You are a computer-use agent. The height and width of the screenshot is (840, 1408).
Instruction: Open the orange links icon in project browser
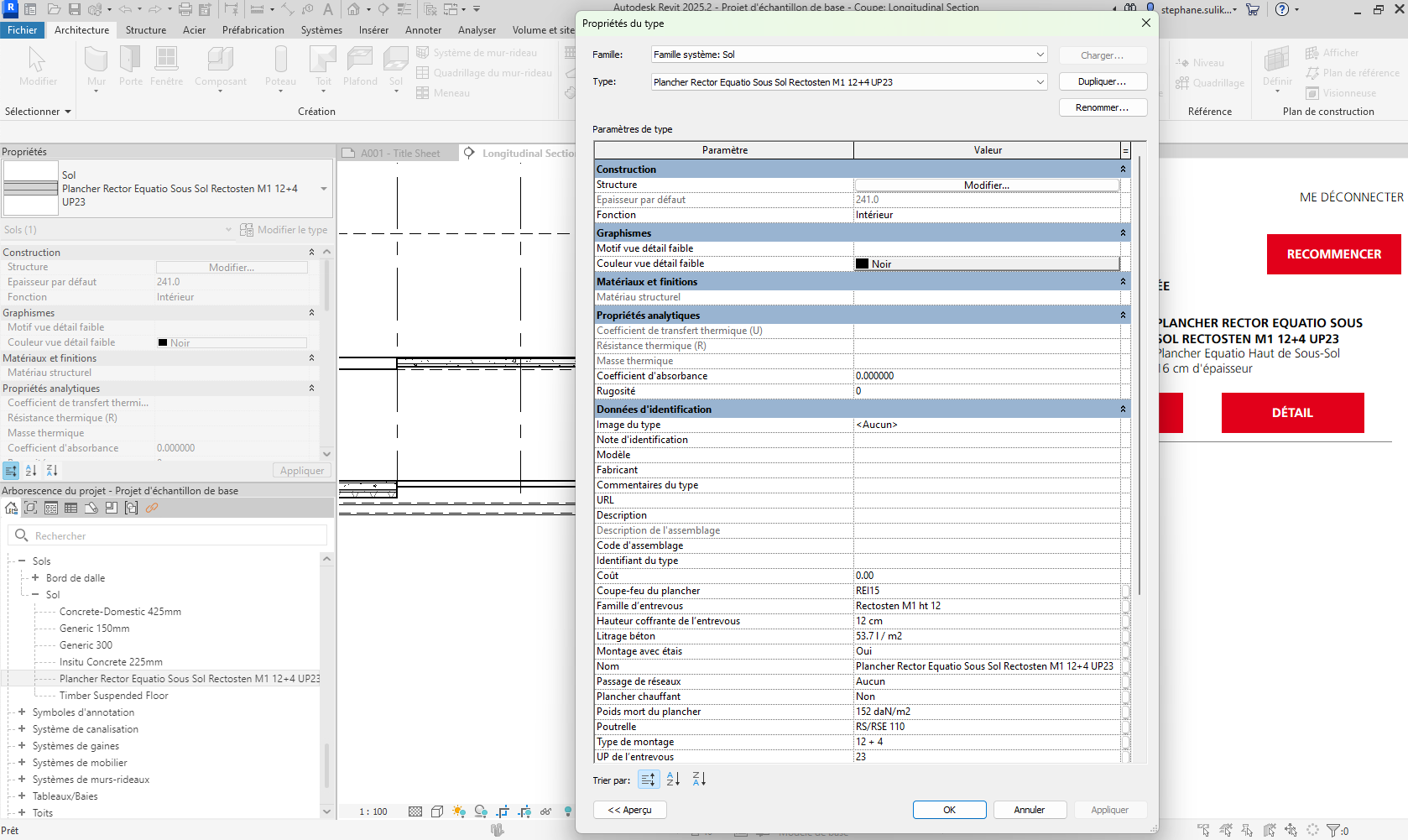click(152, 508)
